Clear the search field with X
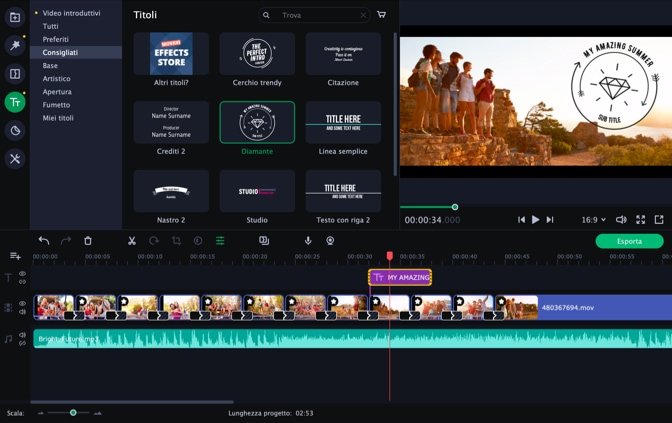The width and height of the screenshot is (672, 423). [363, 15]
